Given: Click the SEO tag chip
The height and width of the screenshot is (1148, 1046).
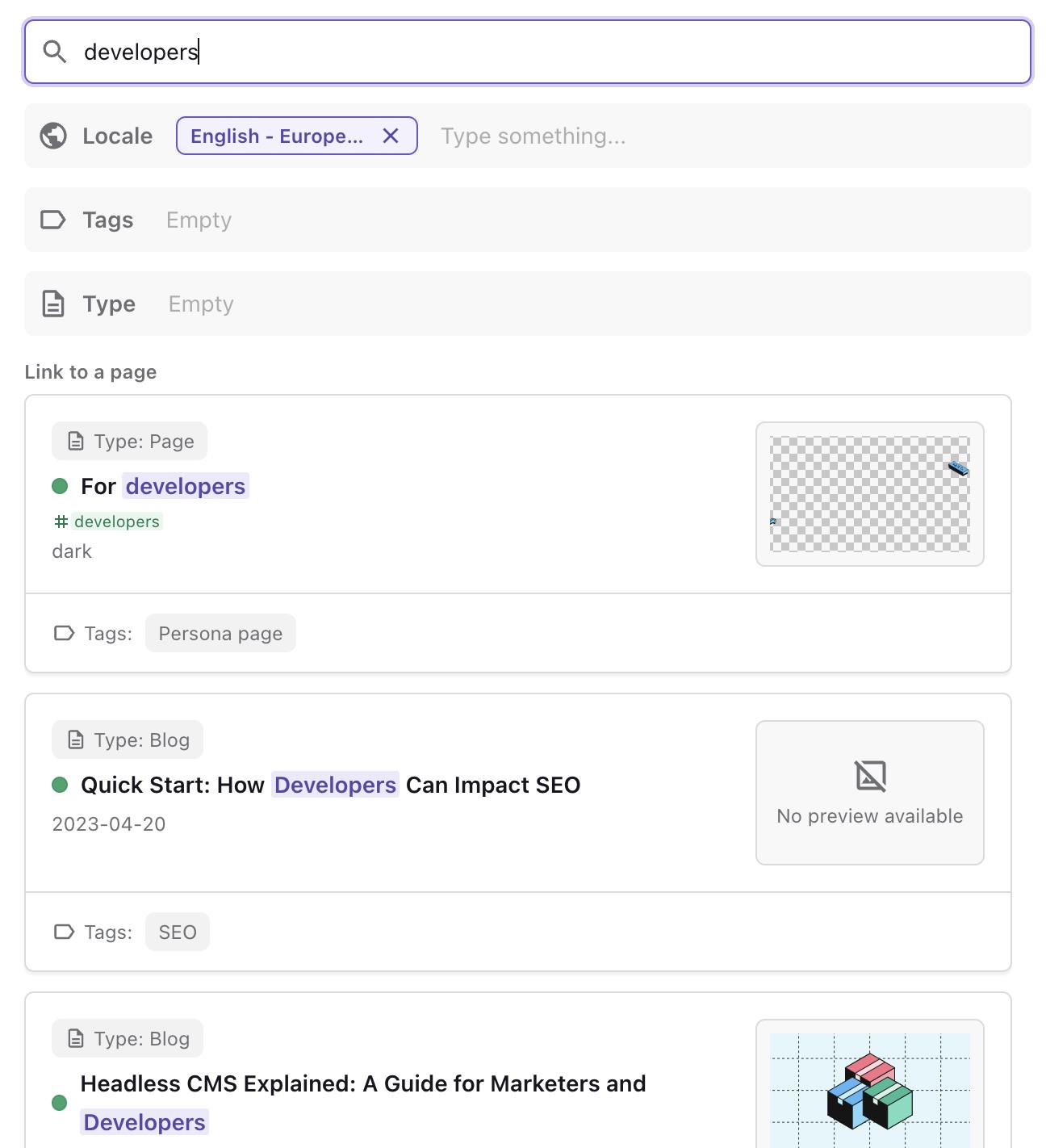Looking at the screenshot, I should click(178, 932).
